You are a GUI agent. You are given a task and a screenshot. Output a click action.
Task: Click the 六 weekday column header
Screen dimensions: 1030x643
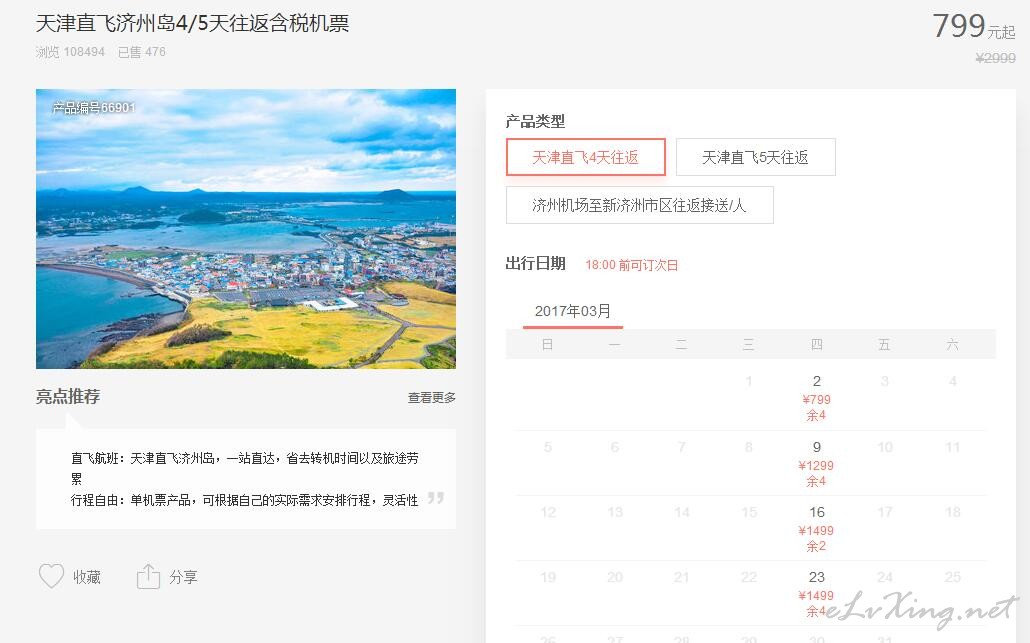pyautogui.click(x=952, y=345)
